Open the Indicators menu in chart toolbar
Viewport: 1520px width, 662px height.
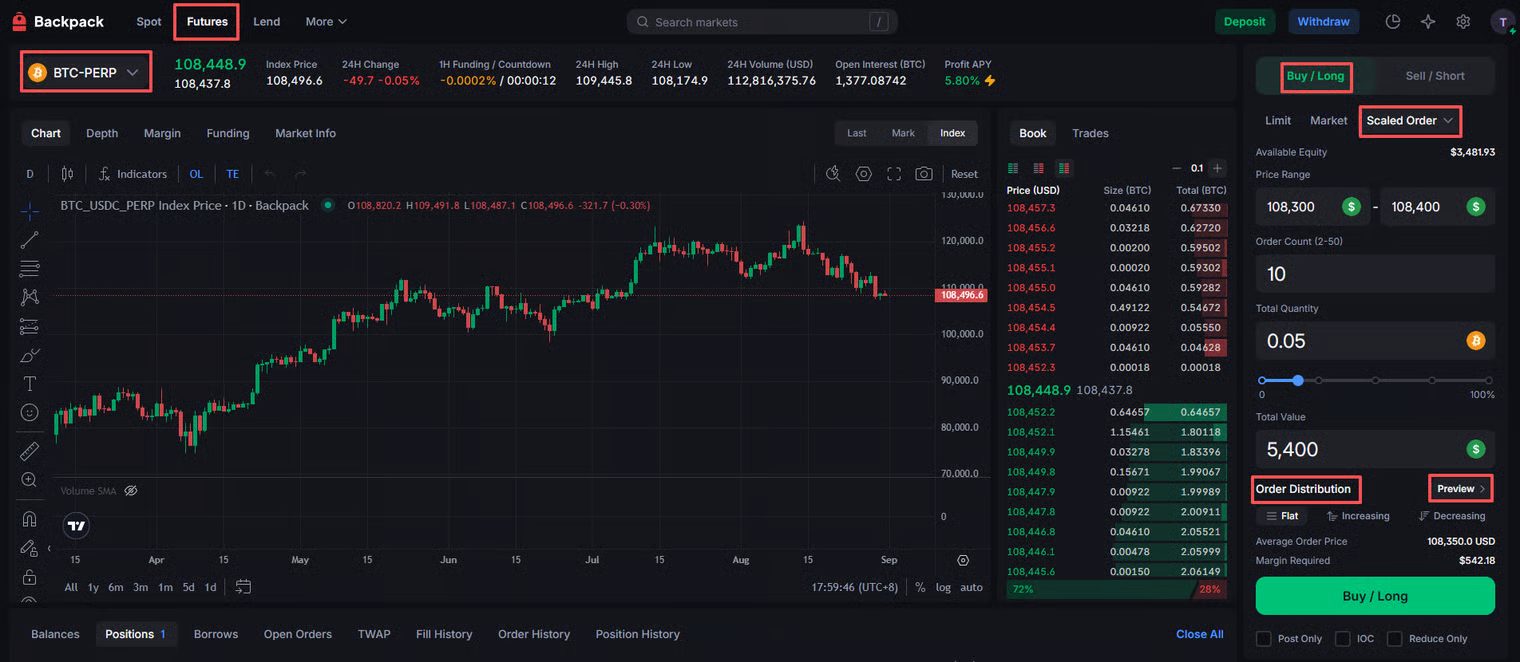tap(132, 174)
